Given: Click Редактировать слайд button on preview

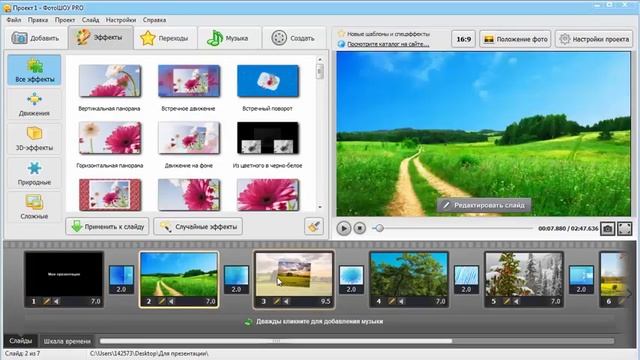Looking at the screenshot, I should (x=484, y=205).
